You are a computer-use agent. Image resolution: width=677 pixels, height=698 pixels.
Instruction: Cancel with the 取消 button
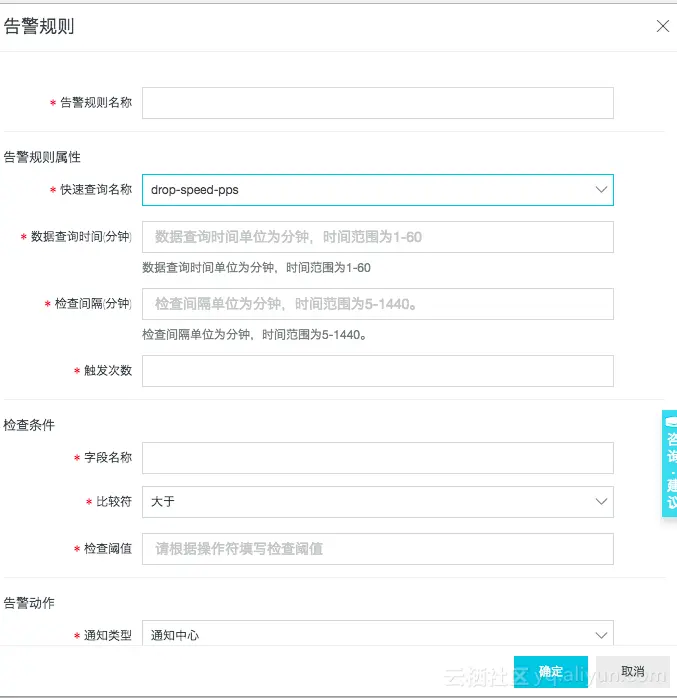coord(632,671)
